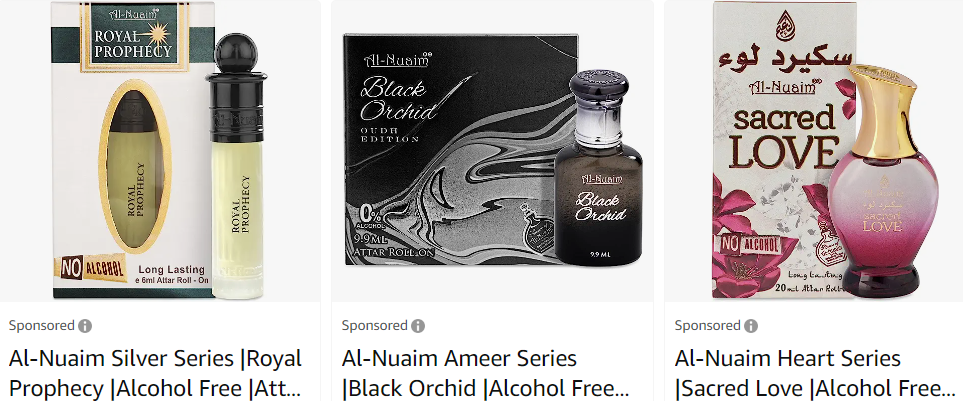Click info icon beside Royal Prophecy Sponsored label
This screenshot has height=401, width=963.
(85, 326)
